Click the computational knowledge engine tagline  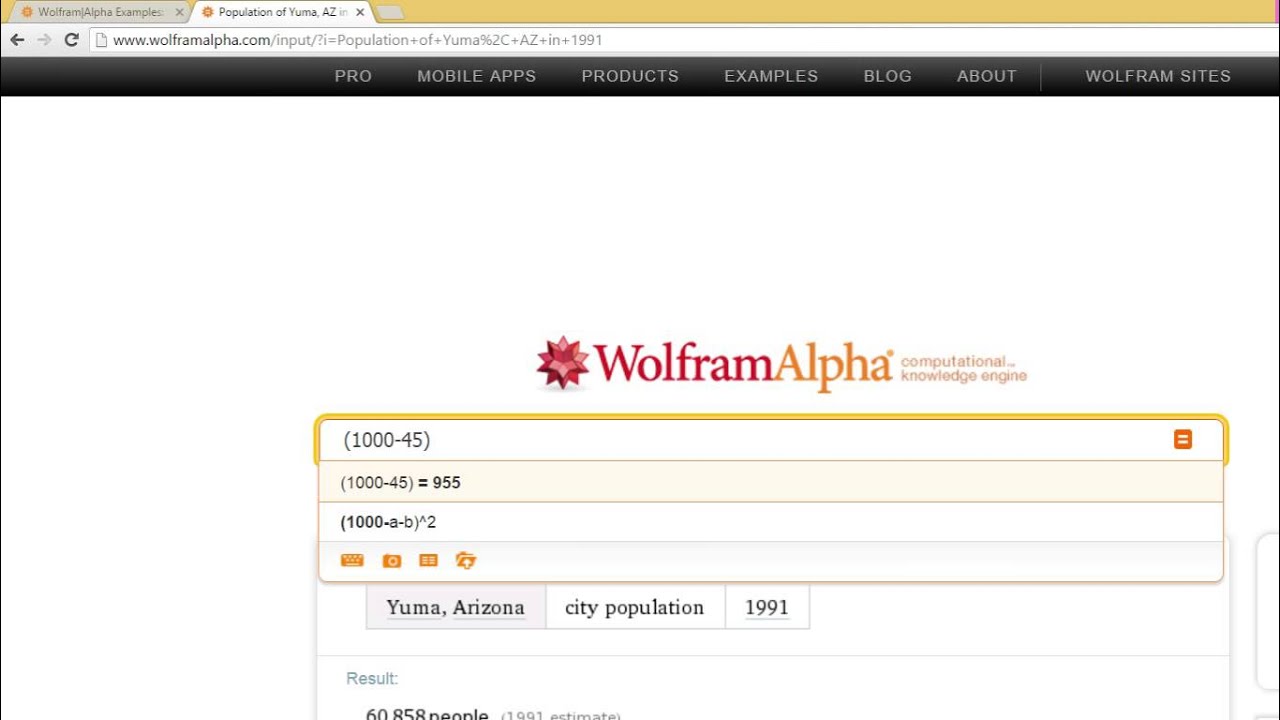pyautogui.click(x=963, y=368)
